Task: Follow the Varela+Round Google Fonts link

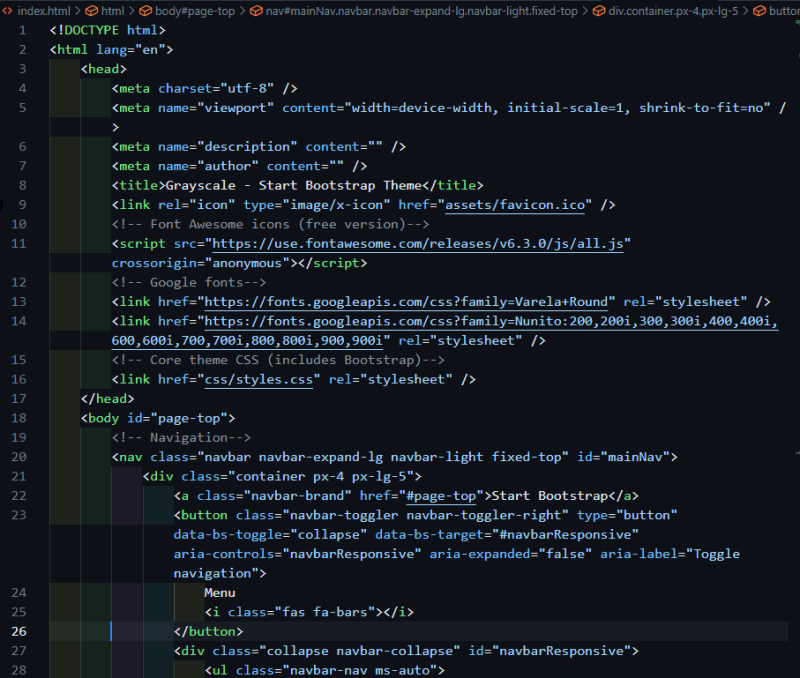Action: coord(406,302)
